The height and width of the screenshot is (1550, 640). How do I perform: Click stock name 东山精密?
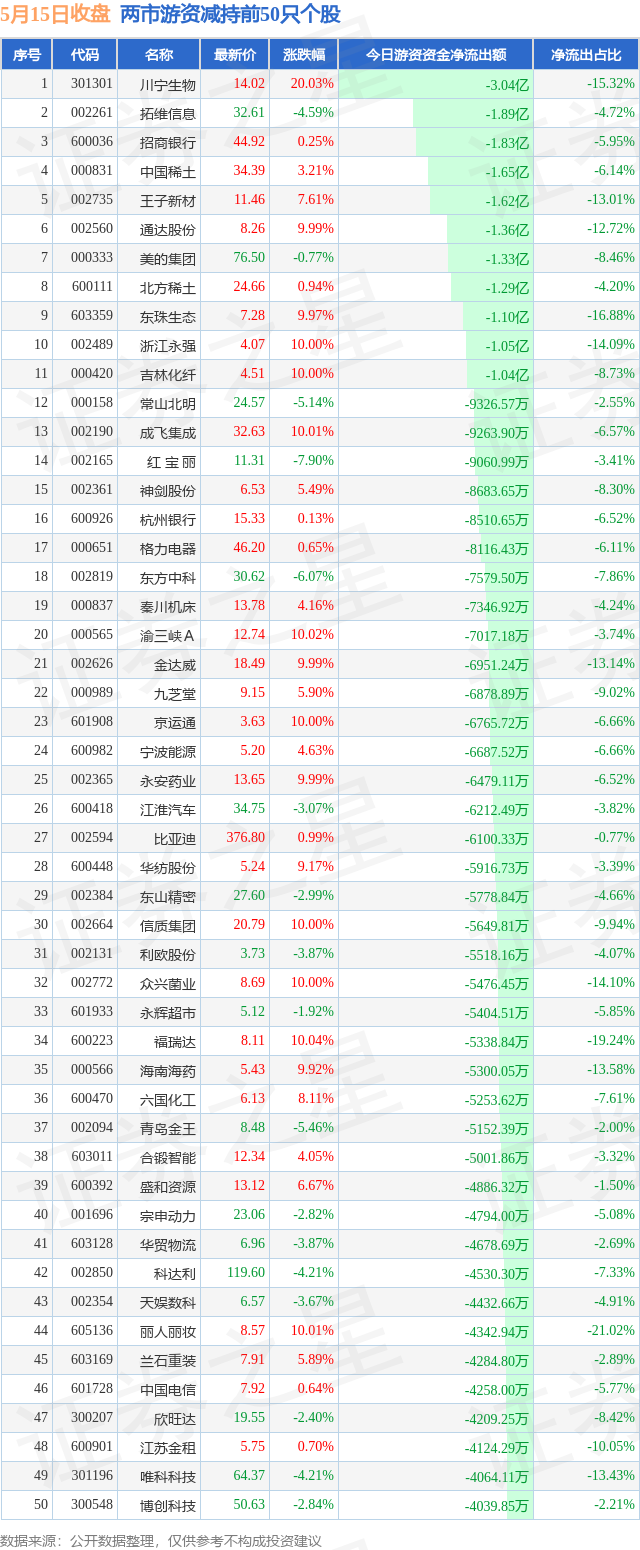pos(168,896)
